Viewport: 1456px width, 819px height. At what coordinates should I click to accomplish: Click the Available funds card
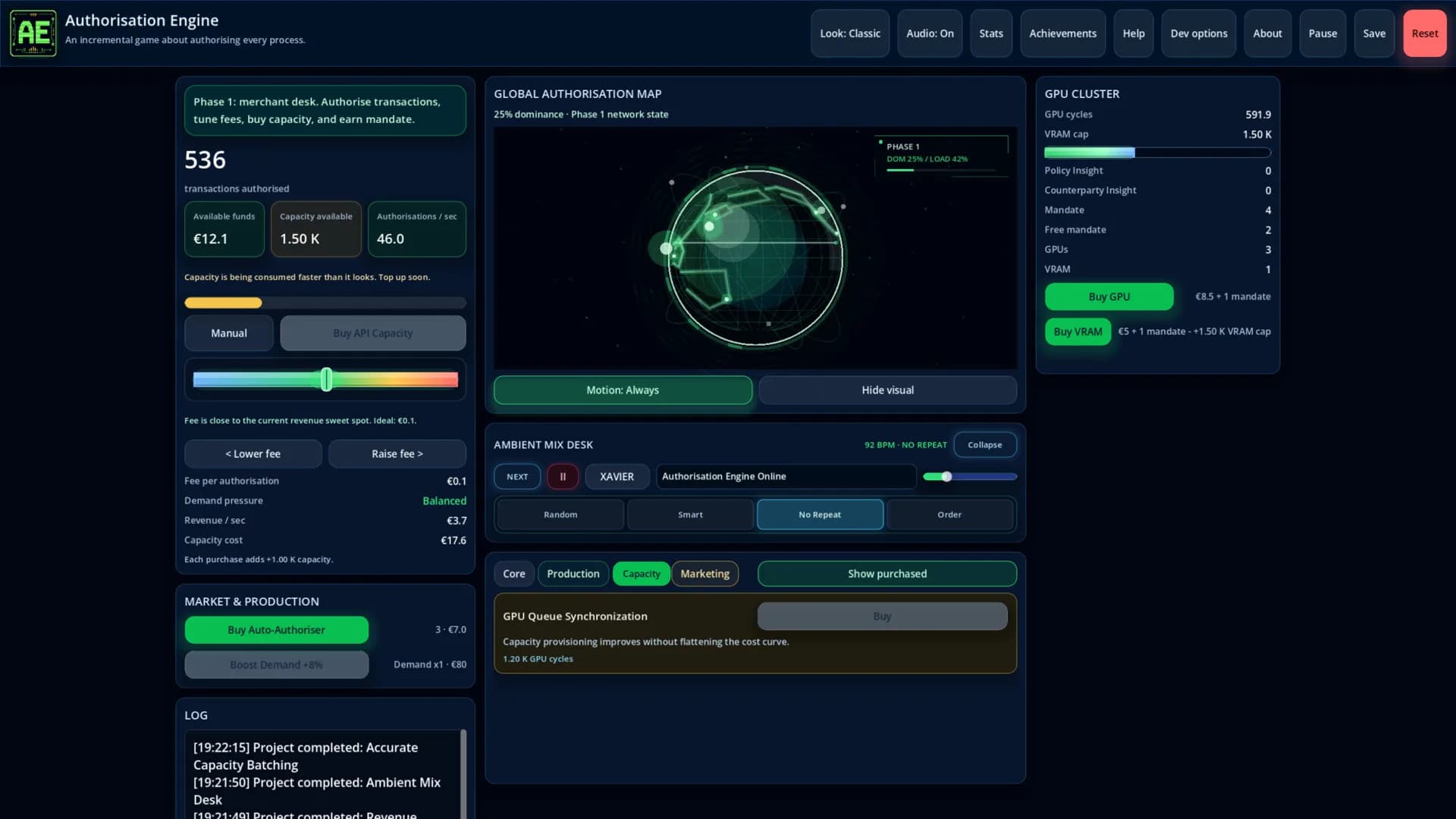click(224, 229)
